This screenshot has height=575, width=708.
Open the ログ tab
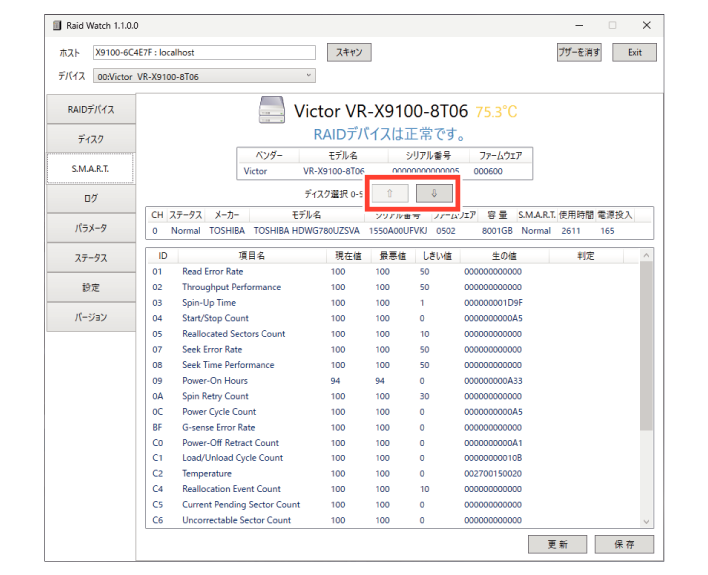pyautogui.click(x=91, y=198)
